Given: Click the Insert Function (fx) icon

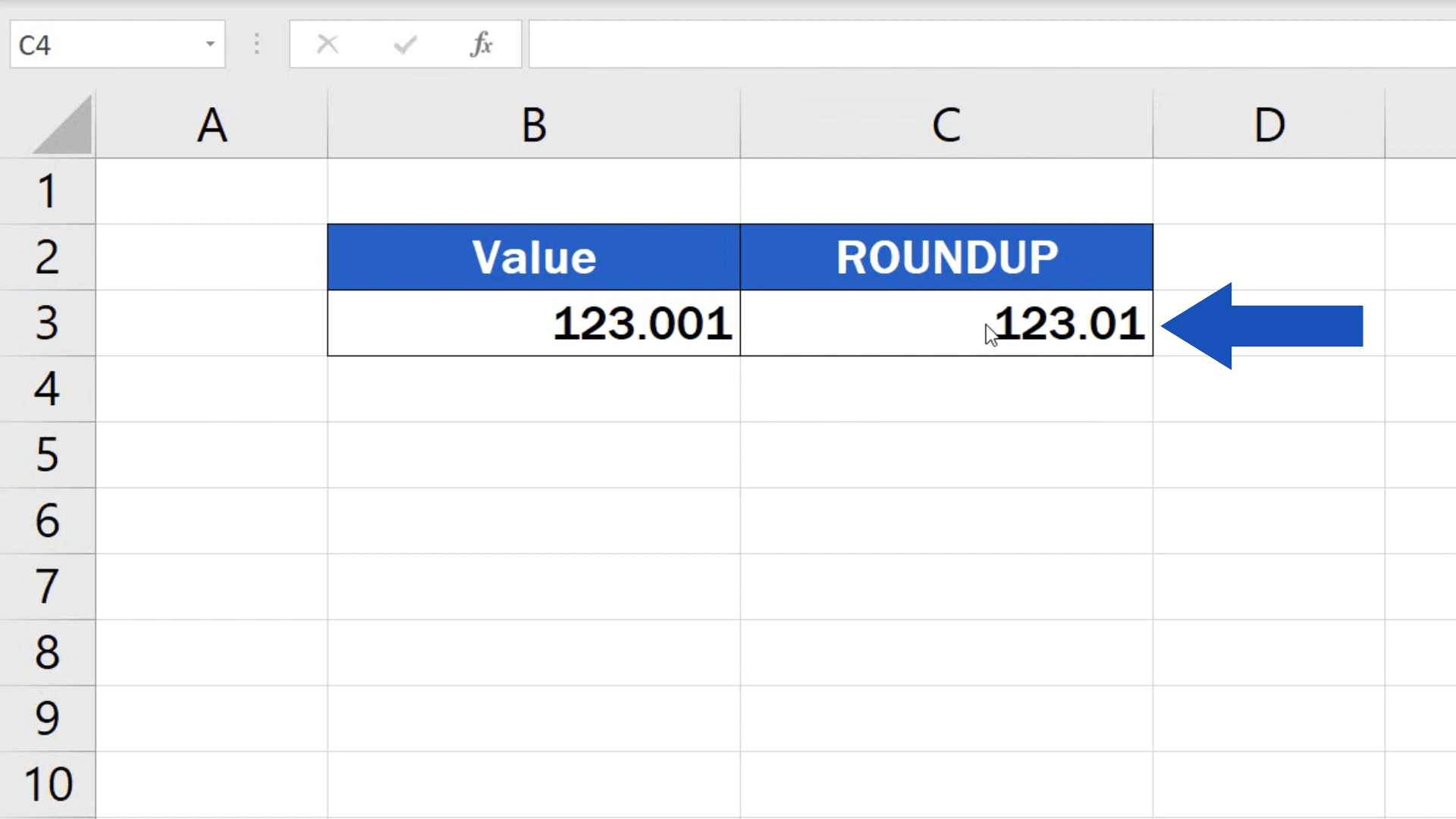Looking at the screenshot, I should point(482,43).
